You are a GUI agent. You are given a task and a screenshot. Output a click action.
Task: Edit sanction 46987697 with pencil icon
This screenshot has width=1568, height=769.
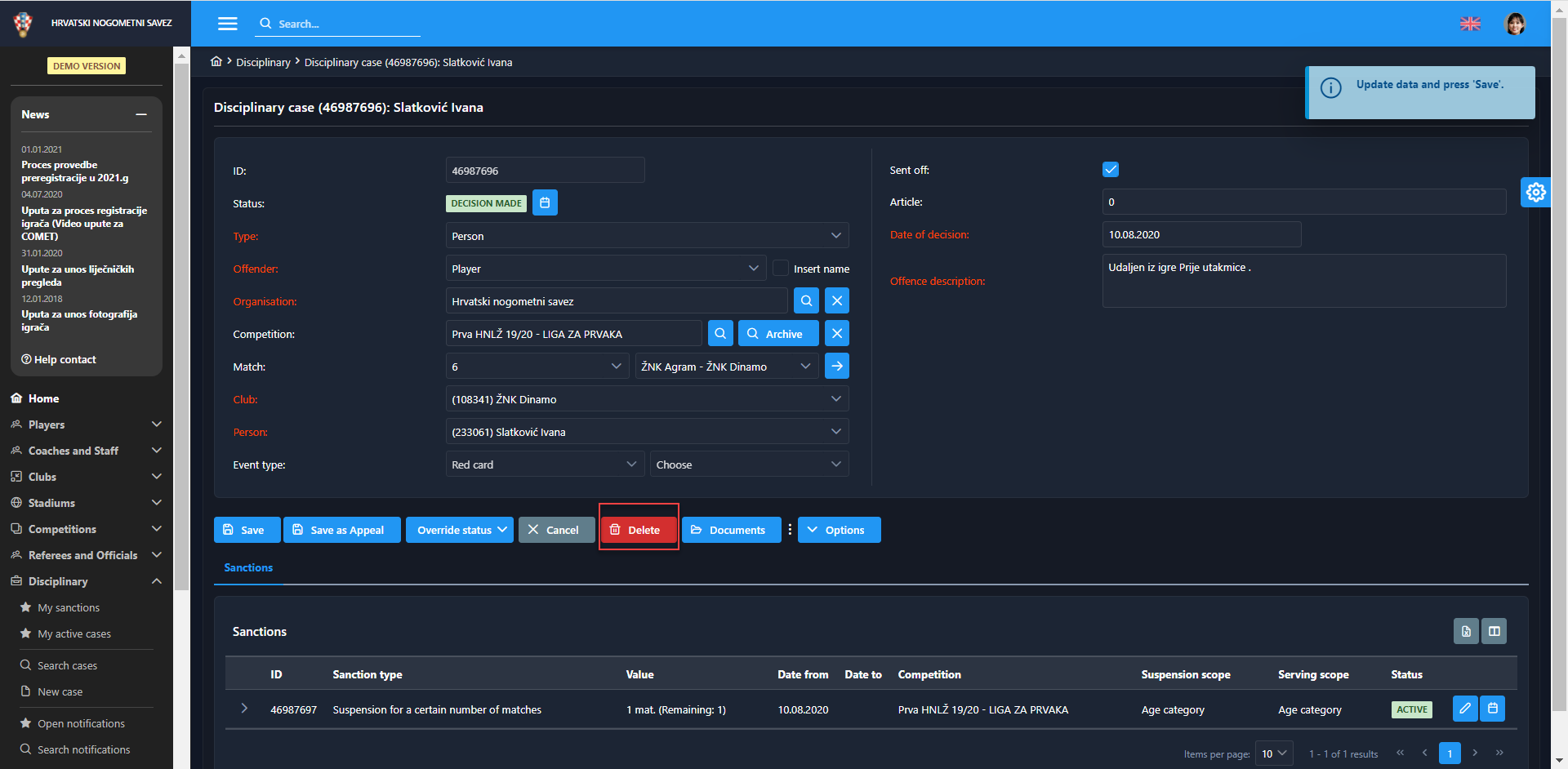(1465, 709)
